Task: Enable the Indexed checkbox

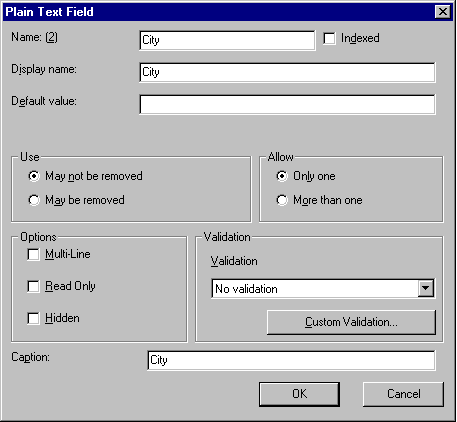Action: pos(329,38)
